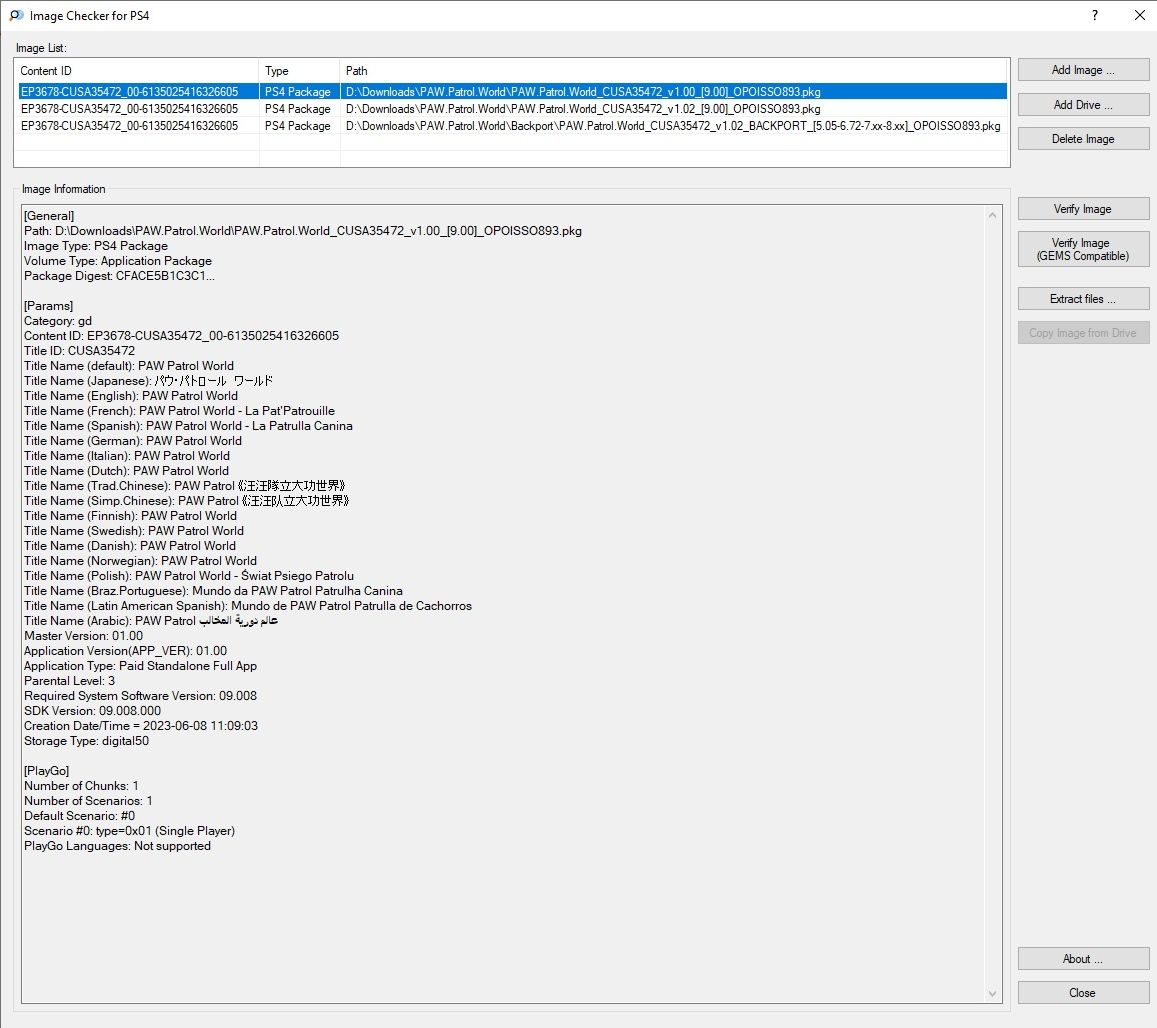Click the Image Checker magnifier icon in title bar
Viewport: 1157px width, 1028px height.
tap(16, 15)
